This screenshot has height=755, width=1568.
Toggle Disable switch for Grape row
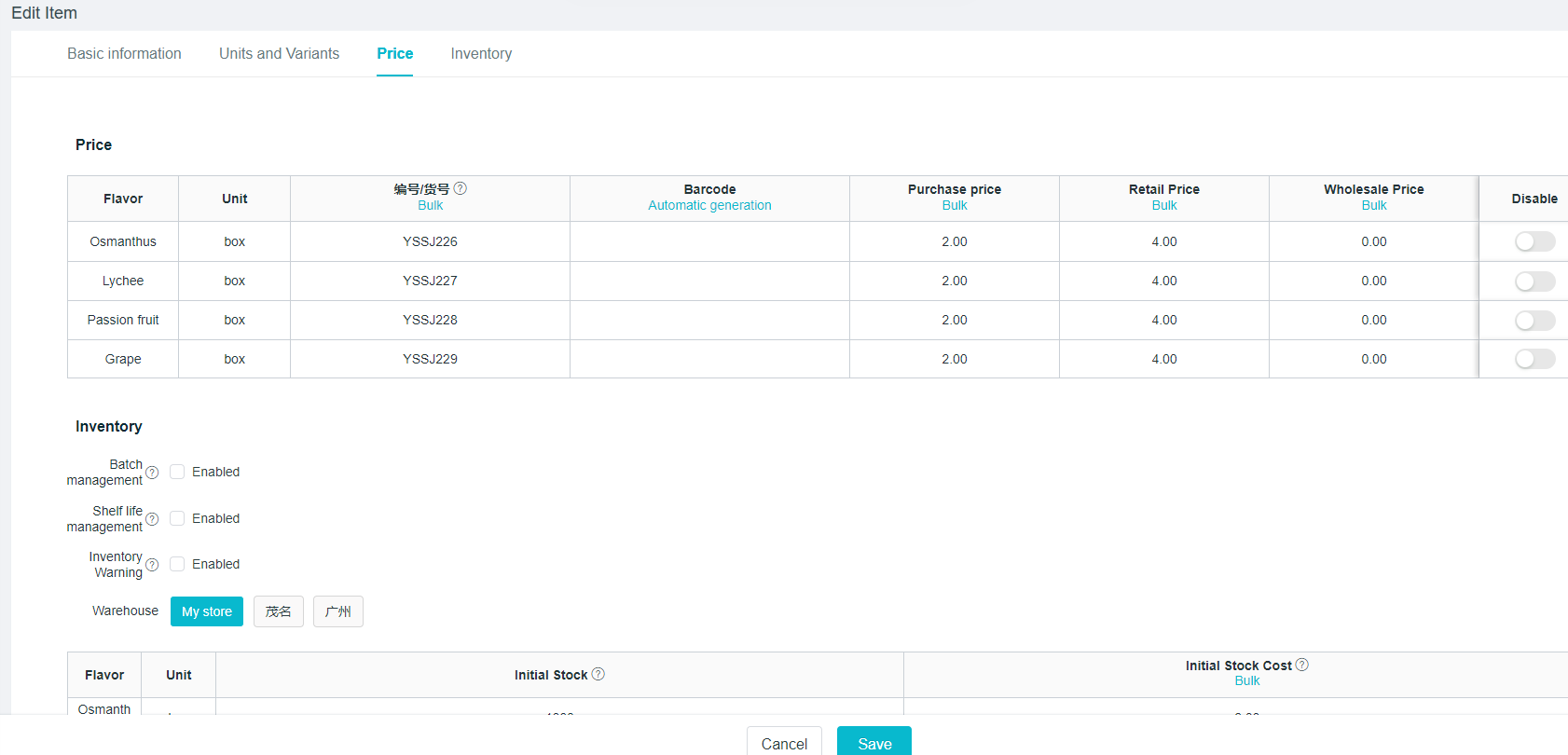point(1534,359)
